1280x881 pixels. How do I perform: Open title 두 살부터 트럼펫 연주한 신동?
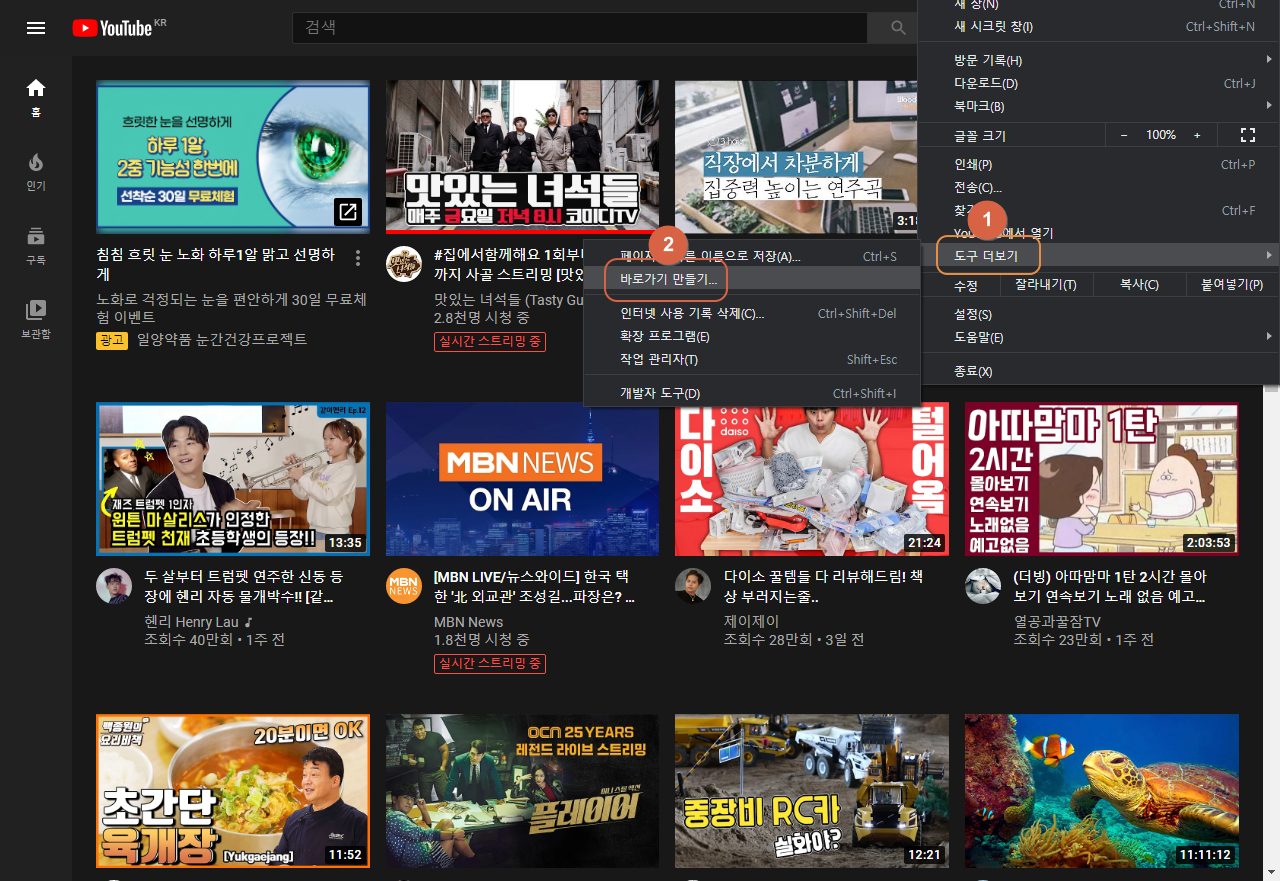244,587
